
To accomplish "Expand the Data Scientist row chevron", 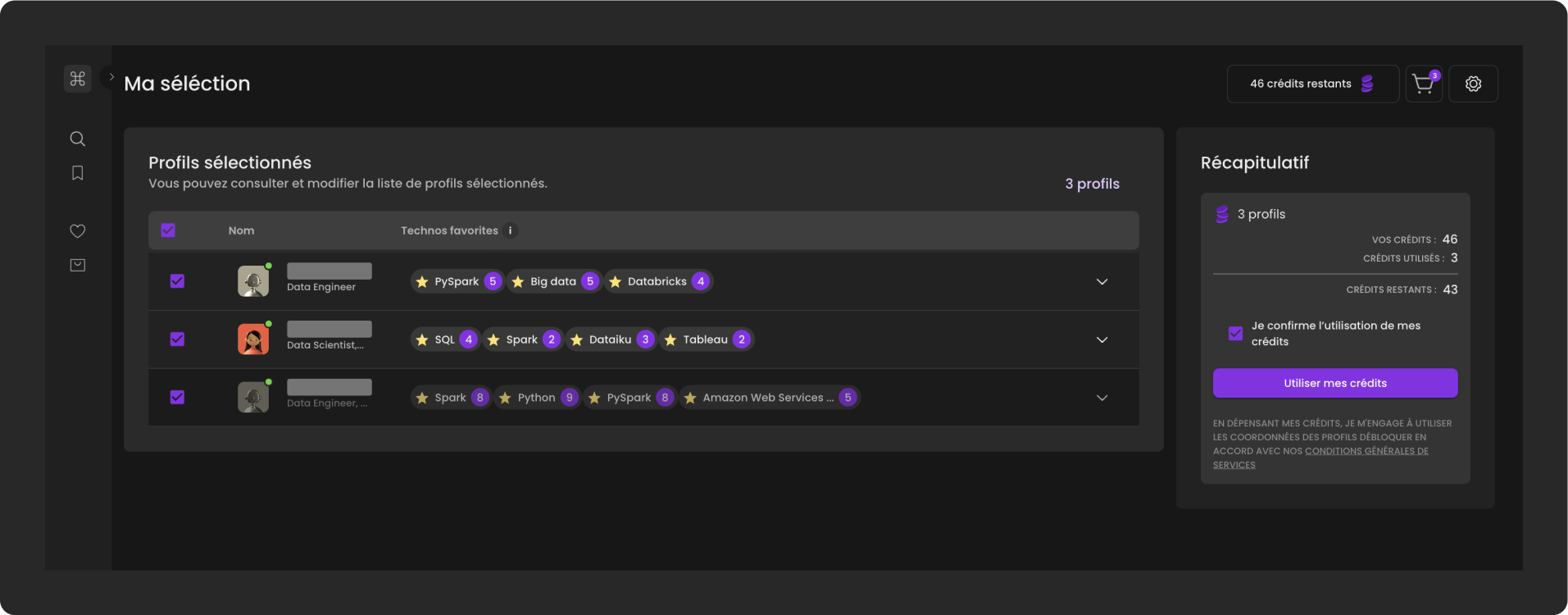I will tap(1102, 340).
